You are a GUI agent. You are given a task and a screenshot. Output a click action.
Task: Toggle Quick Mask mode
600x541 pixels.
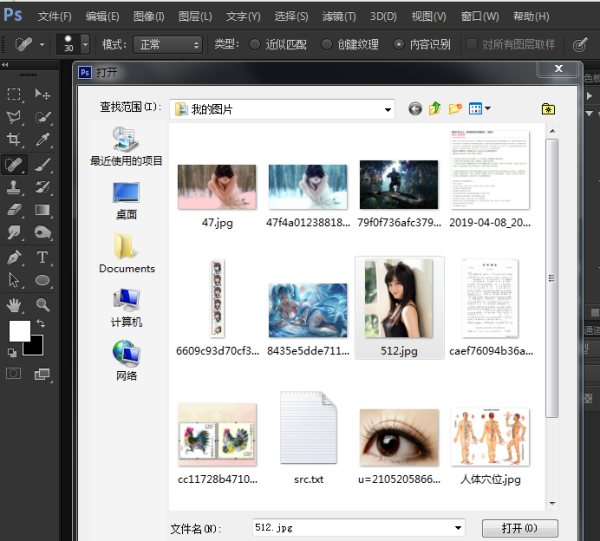13,373
